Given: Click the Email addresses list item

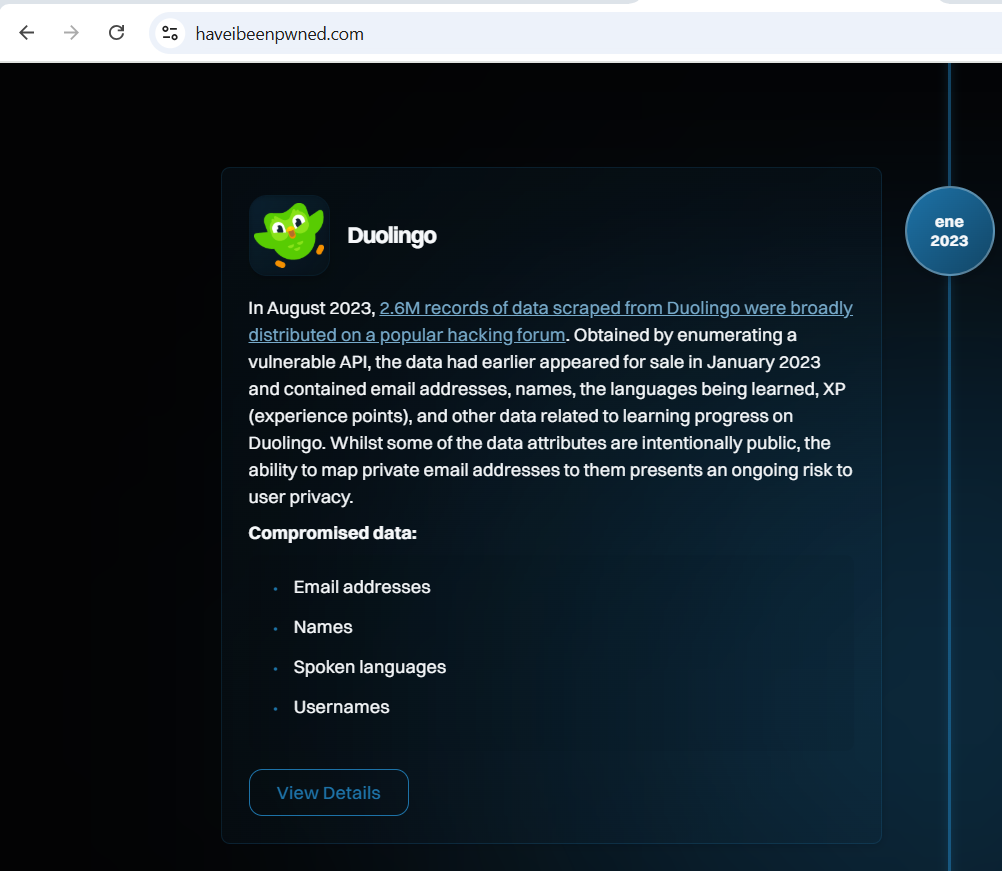Looking at the screenshot, I should pos(361,587).
